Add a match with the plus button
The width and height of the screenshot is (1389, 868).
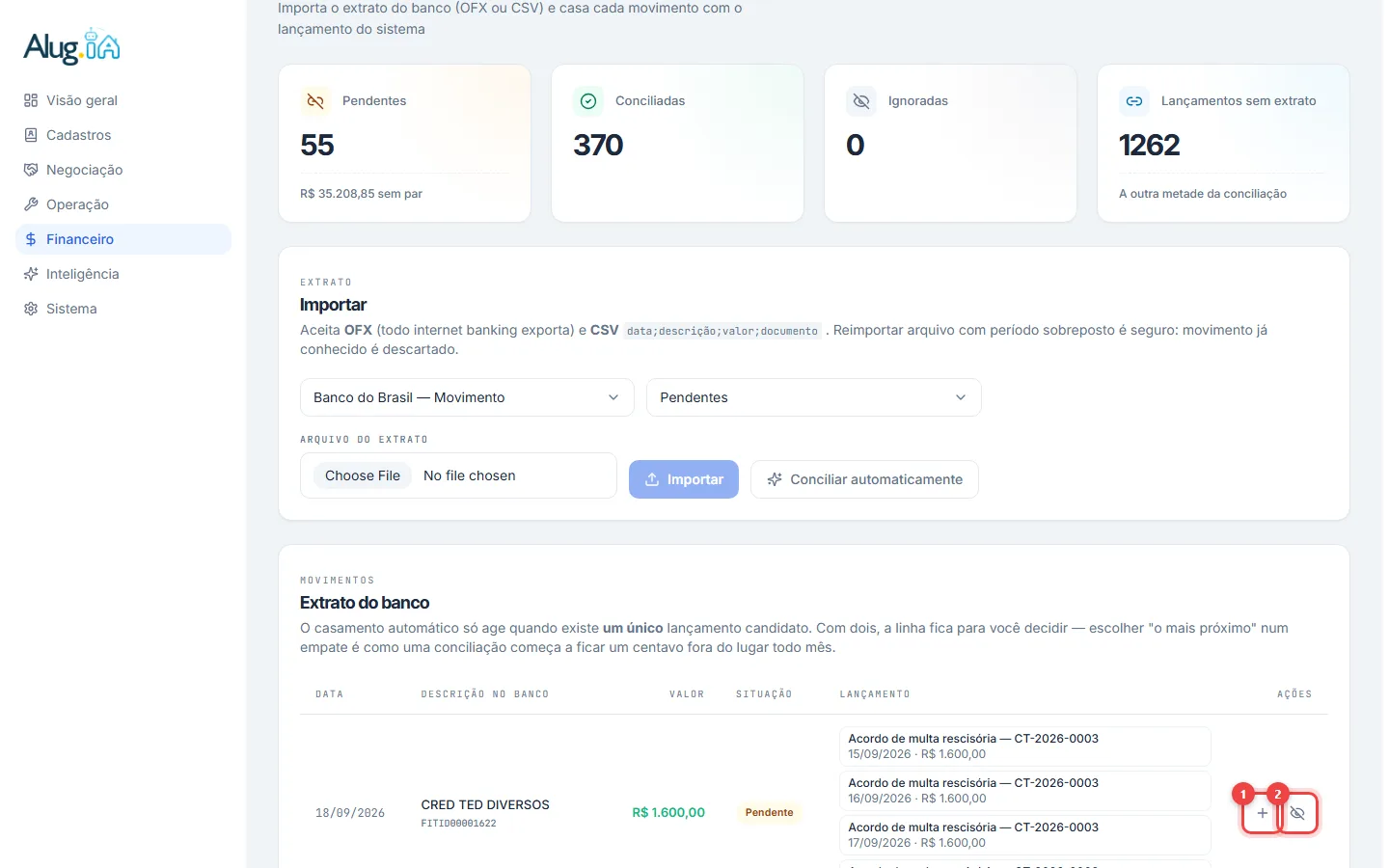1262,813
